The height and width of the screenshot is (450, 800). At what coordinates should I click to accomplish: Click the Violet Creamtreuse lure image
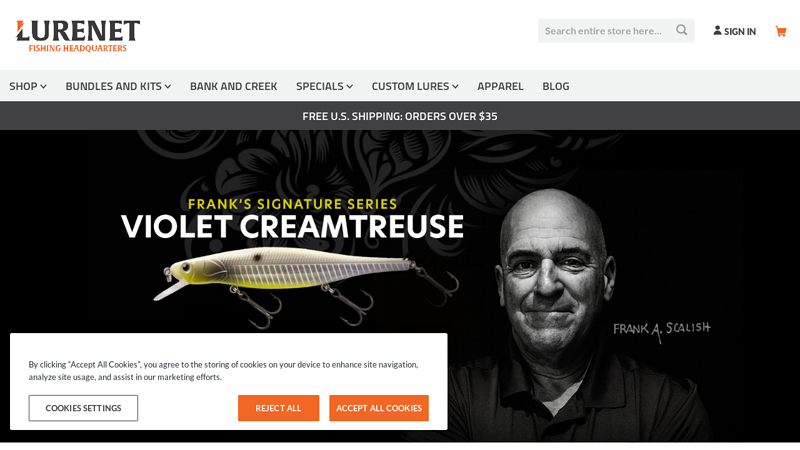[306, 287]
